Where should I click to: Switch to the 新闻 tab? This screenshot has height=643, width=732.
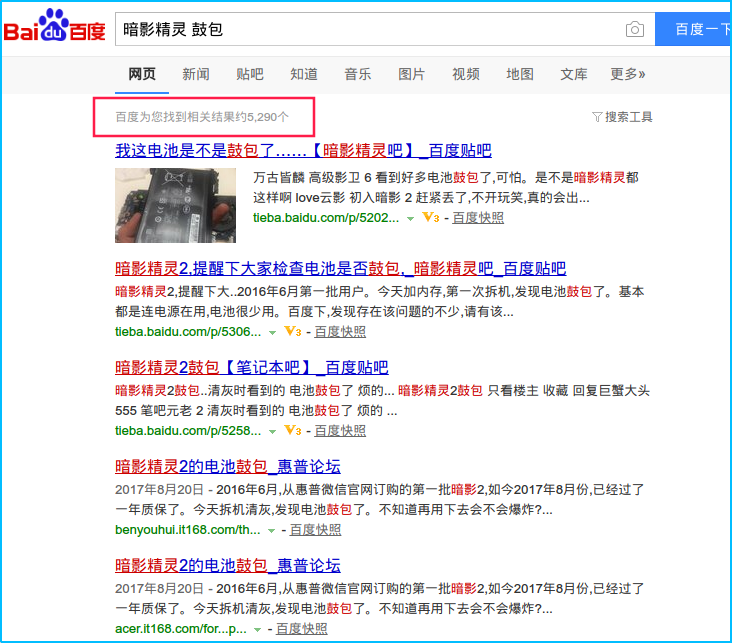[x=196, y=74]
